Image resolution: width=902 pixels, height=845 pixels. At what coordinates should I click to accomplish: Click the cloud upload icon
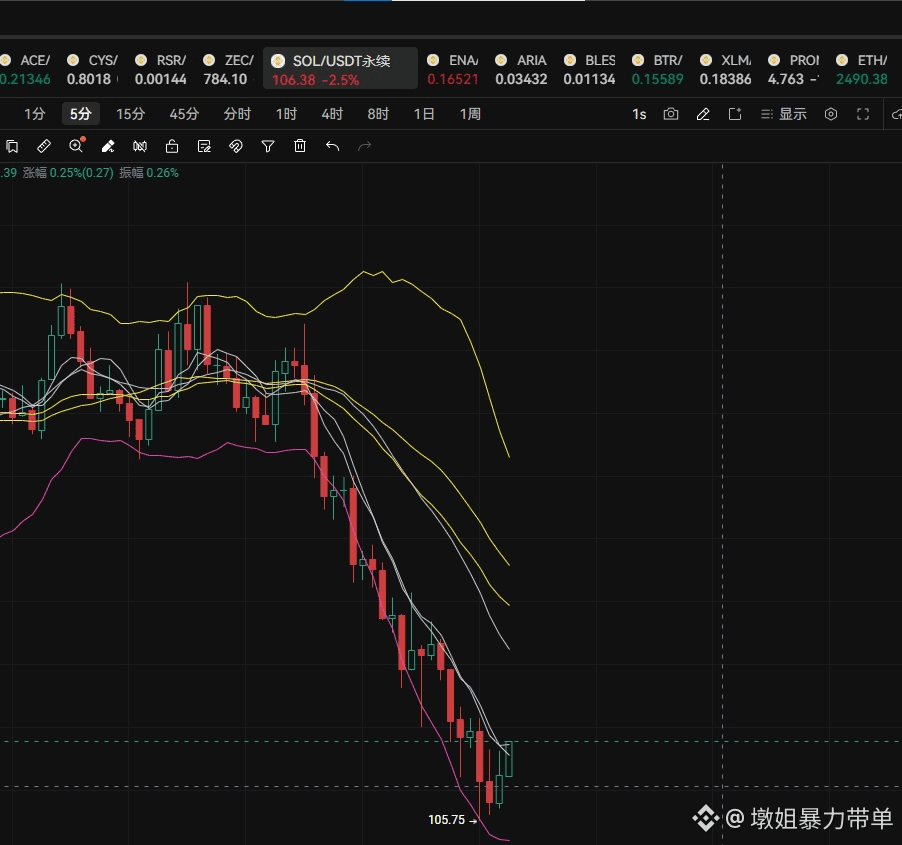(896, 114)
